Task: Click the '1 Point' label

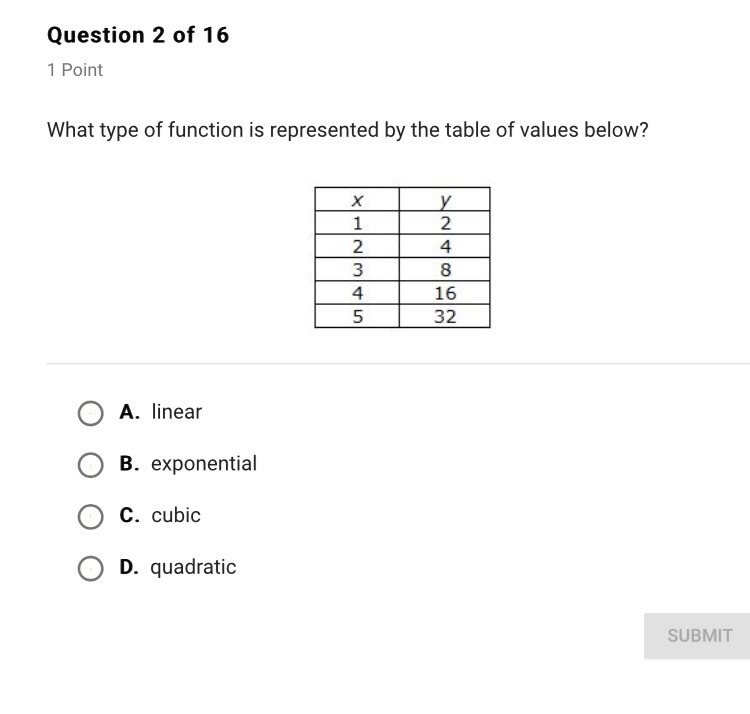Action: tap(75, 70)
